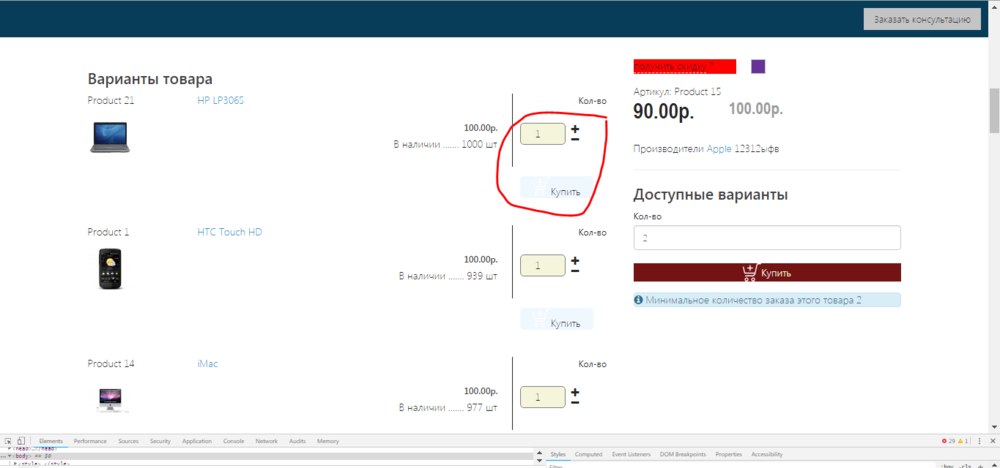
Task: Increase HTC Touch HD quantity with plus
Action: 575,260
